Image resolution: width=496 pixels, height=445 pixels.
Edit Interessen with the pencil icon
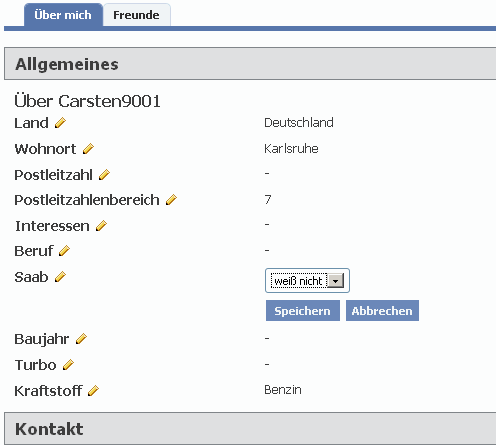pos(101,226)
